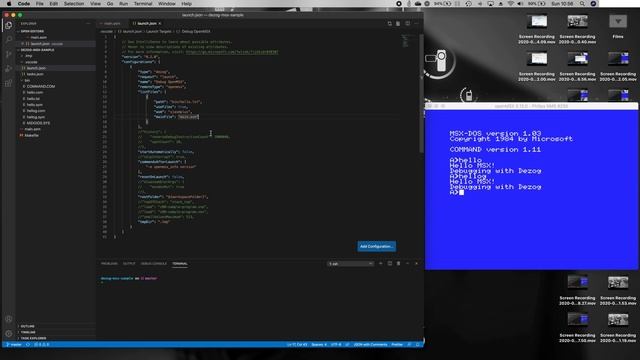Open the Films folder on desktop
Screen dimensions: 640x360
[x=618, y=25]
